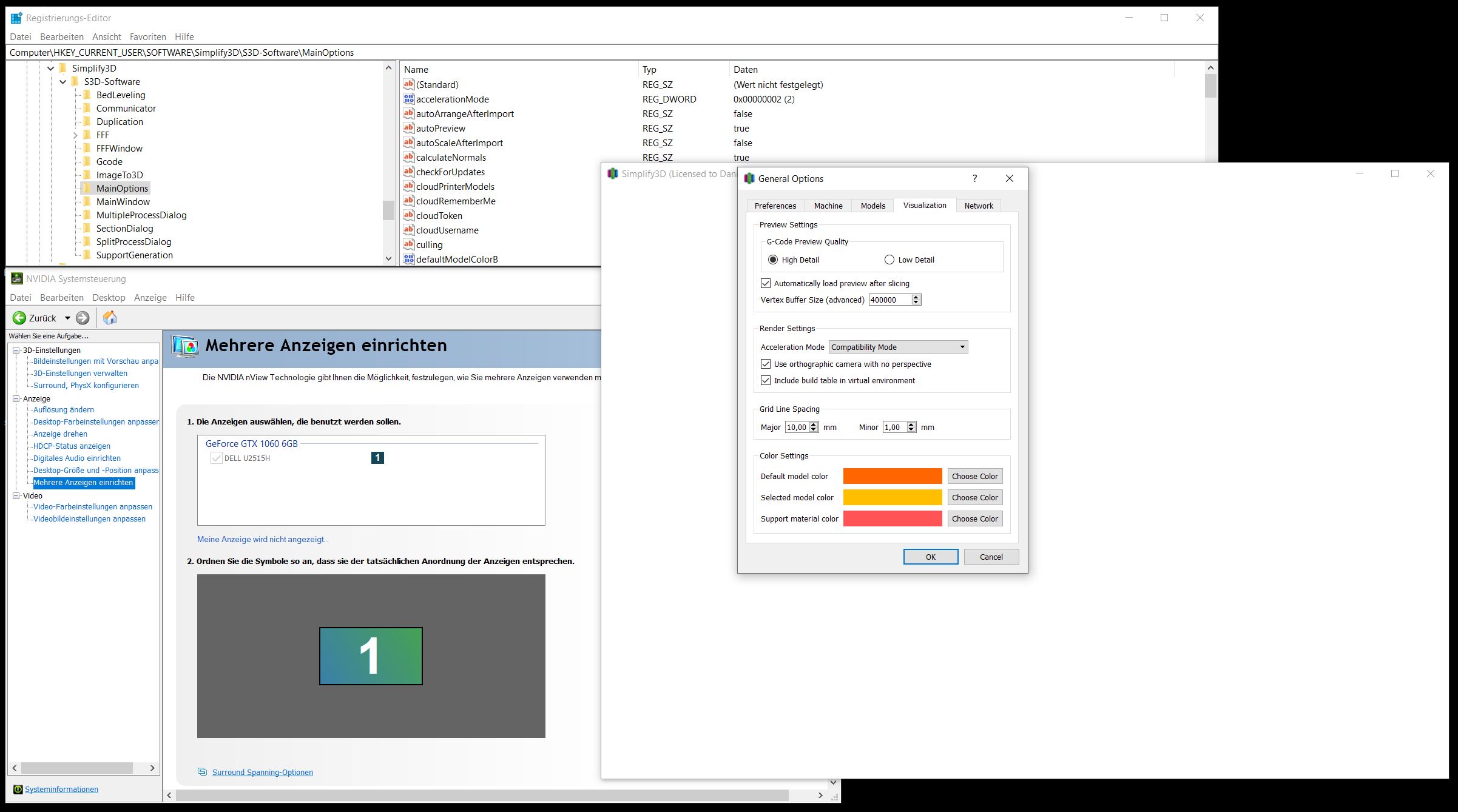Click the registry path address bar
The height and width of the screenshot is (812, 1458).
612,52
